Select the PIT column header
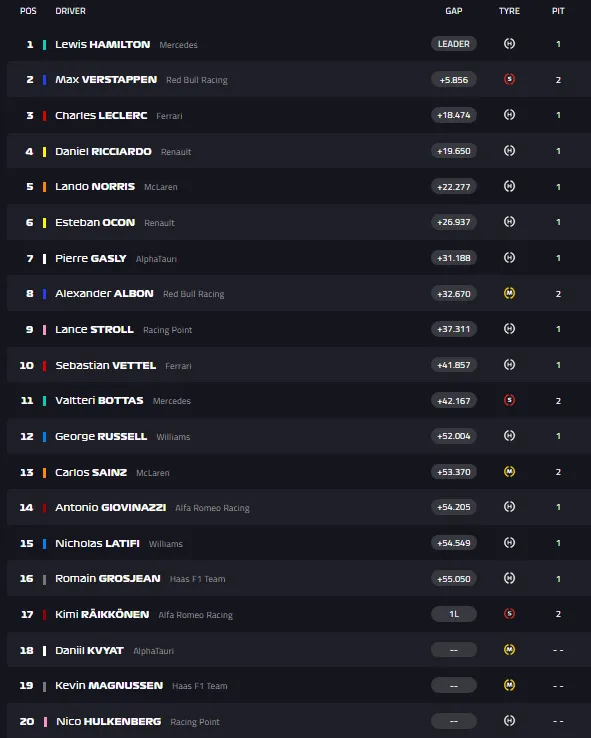This screenshot has width=591, height=738. [x=558, y=11]
